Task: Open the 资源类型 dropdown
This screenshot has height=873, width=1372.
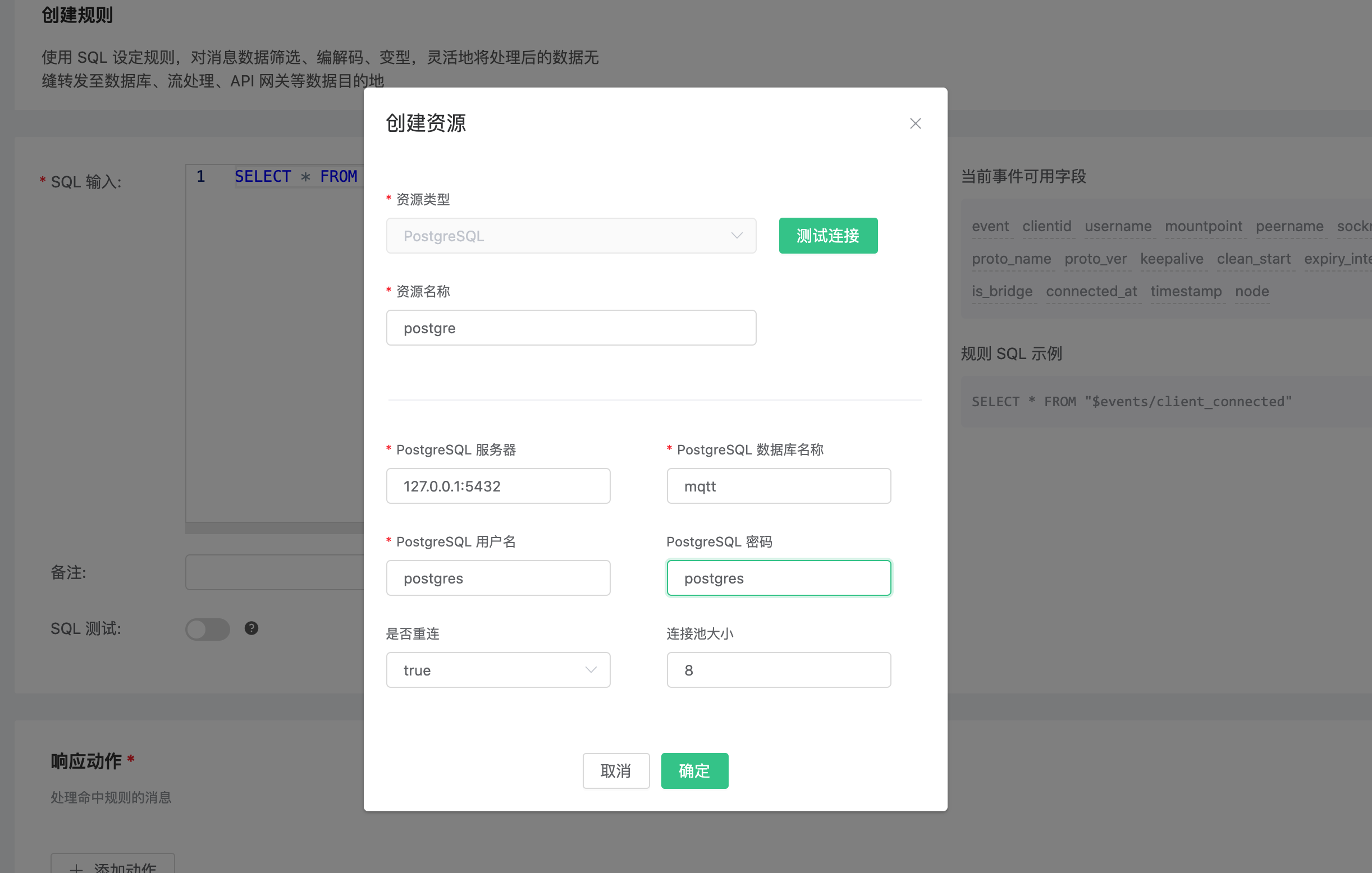Action: 571,235
